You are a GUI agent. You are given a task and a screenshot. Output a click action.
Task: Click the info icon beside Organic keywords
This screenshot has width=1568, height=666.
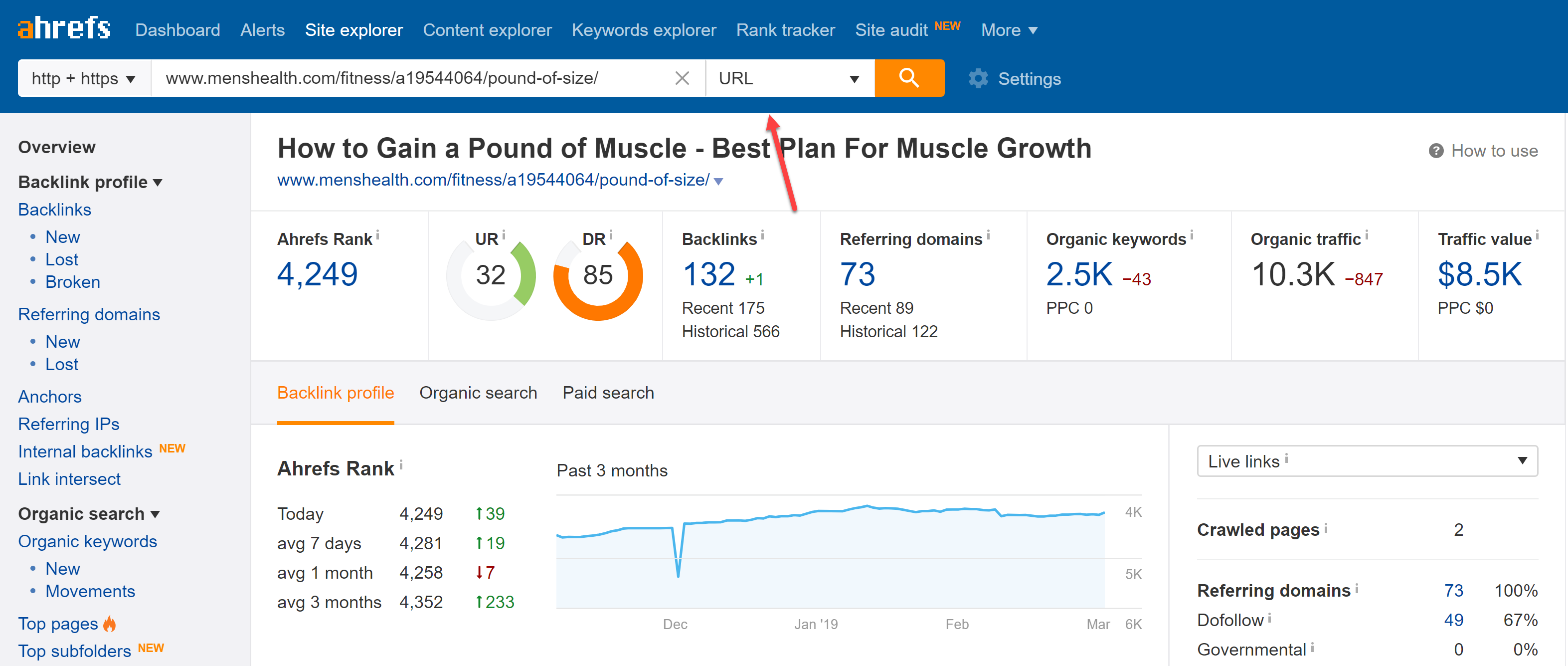coord(1191,234)
